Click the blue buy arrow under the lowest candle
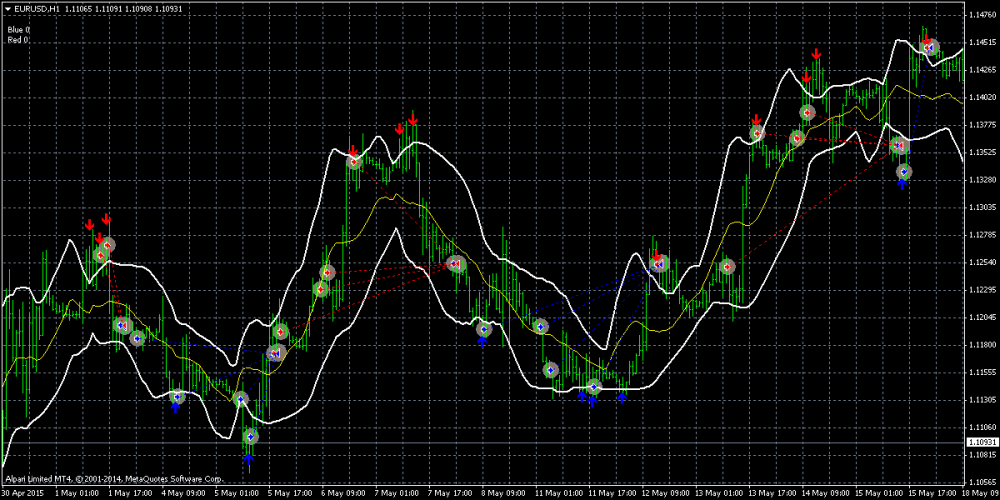This screenshot has height=500, width=1000. [249, 458]
